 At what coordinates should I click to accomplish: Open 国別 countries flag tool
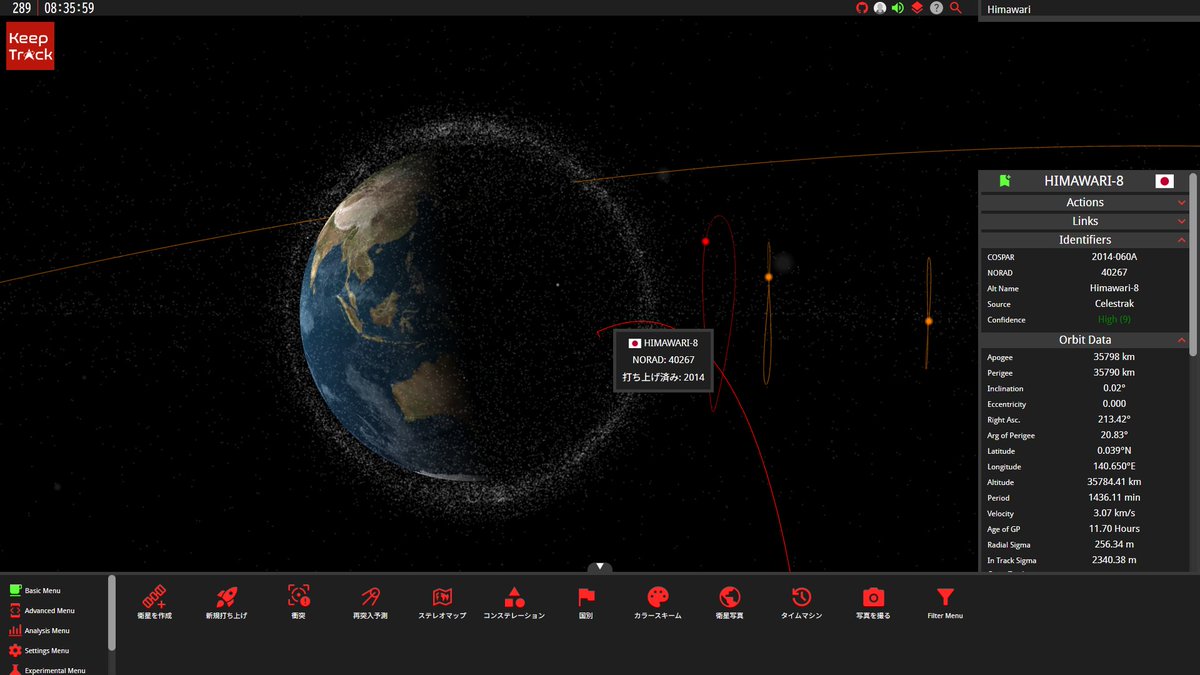click(586, 603)
